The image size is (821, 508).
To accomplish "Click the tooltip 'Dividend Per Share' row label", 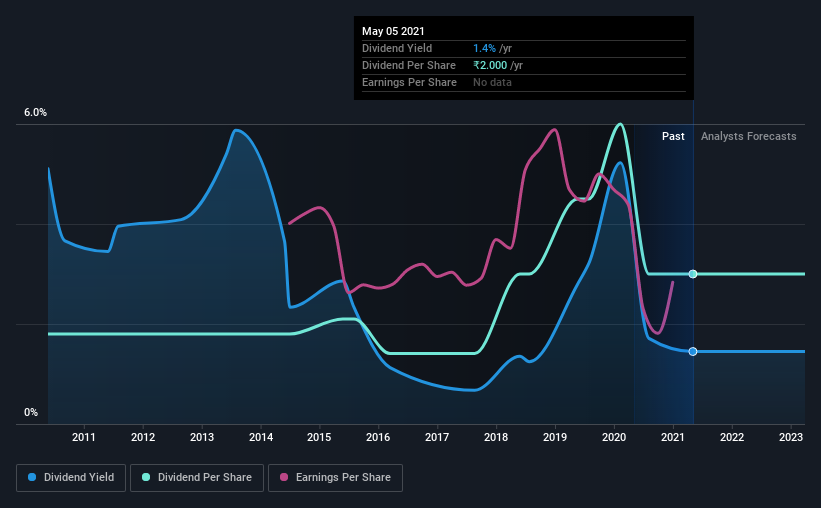I will click(x=409, y=65).
